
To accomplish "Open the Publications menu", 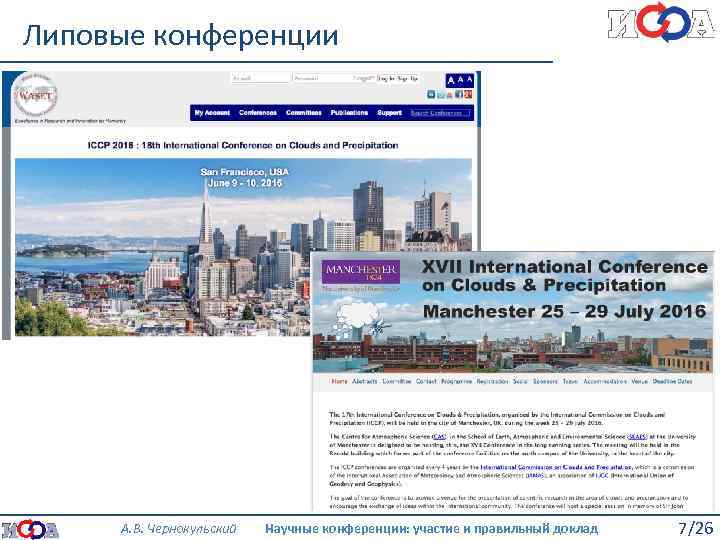I will tap(349, 113).
